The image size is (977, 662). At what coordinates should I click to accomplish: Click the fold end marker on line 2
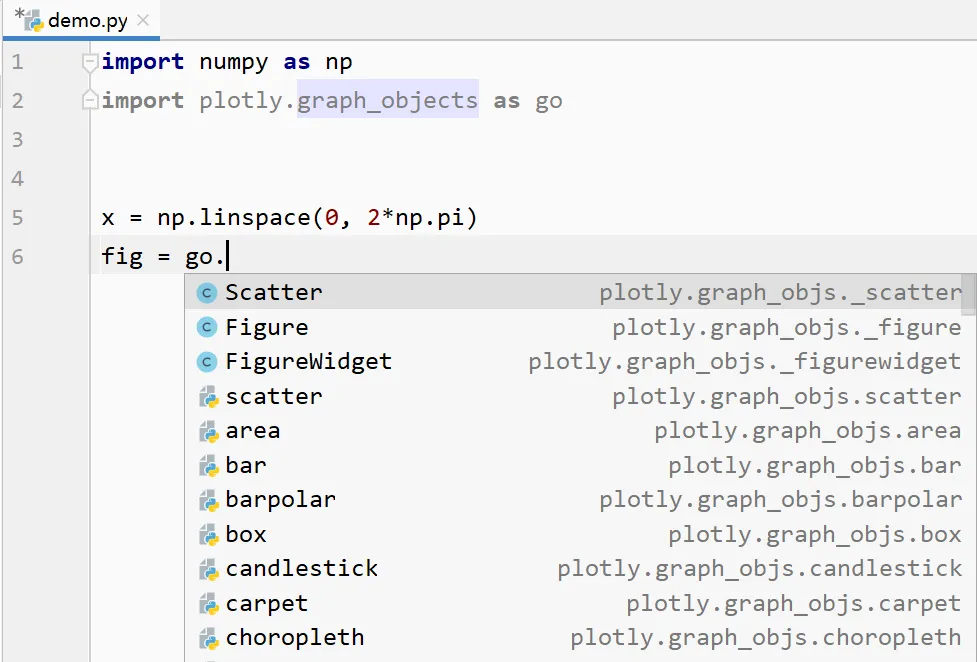[90, 100]
